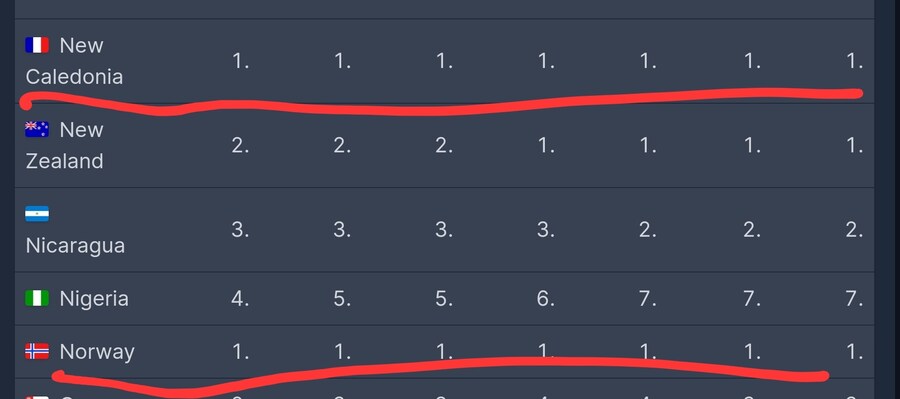The height and width of the screenshot is (399, 900).
Task: Select the Nigeria country name
Action: [94, 299]
